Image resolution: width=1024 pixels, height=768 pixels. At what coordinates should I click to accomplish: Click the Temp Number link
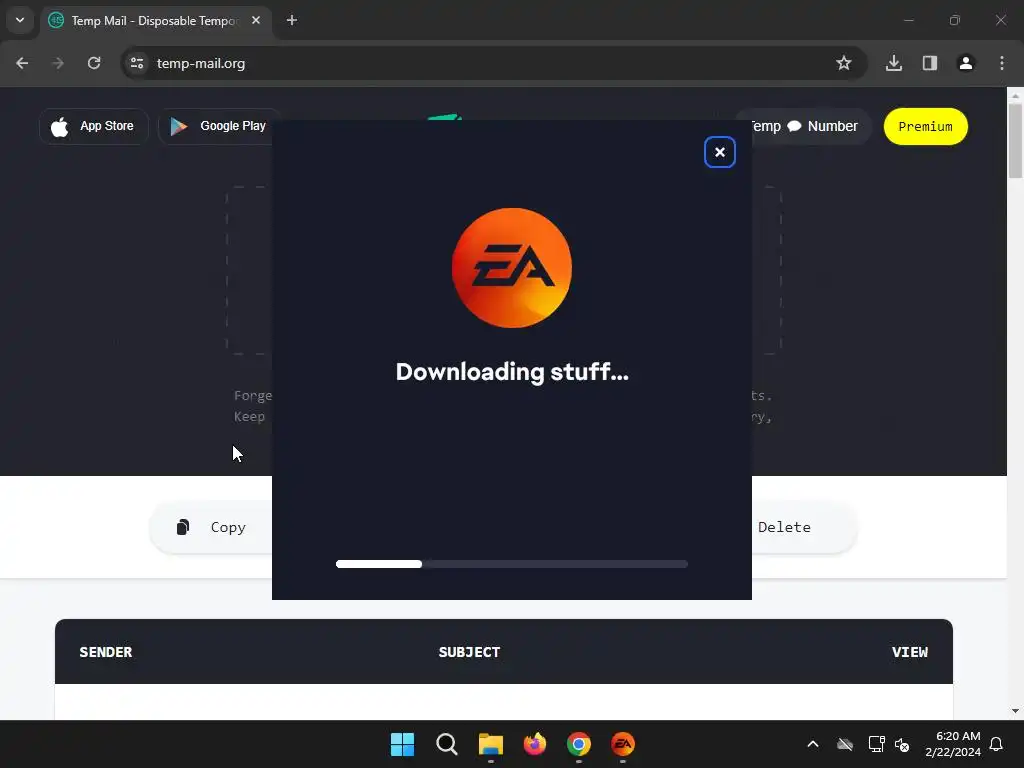[810, 126]
